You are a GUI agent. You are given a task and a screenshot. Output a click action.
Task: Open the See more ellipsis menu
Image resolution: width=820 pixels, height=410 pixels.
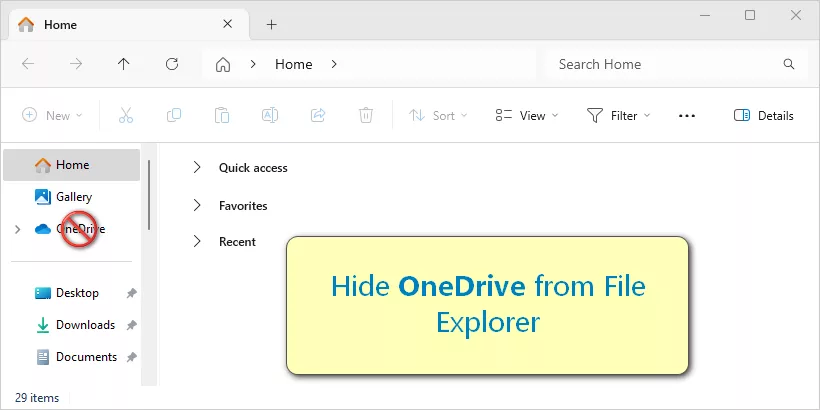click(x=687, y=116)
